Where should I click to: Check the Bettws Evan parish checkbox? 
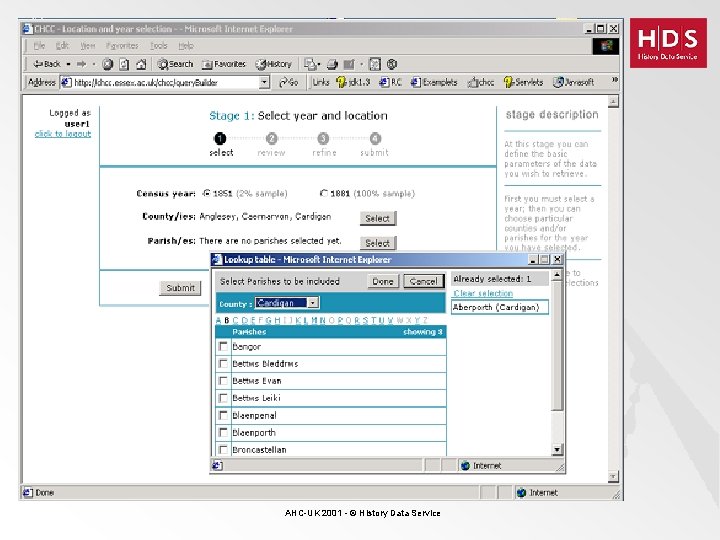tap(223, 381)
